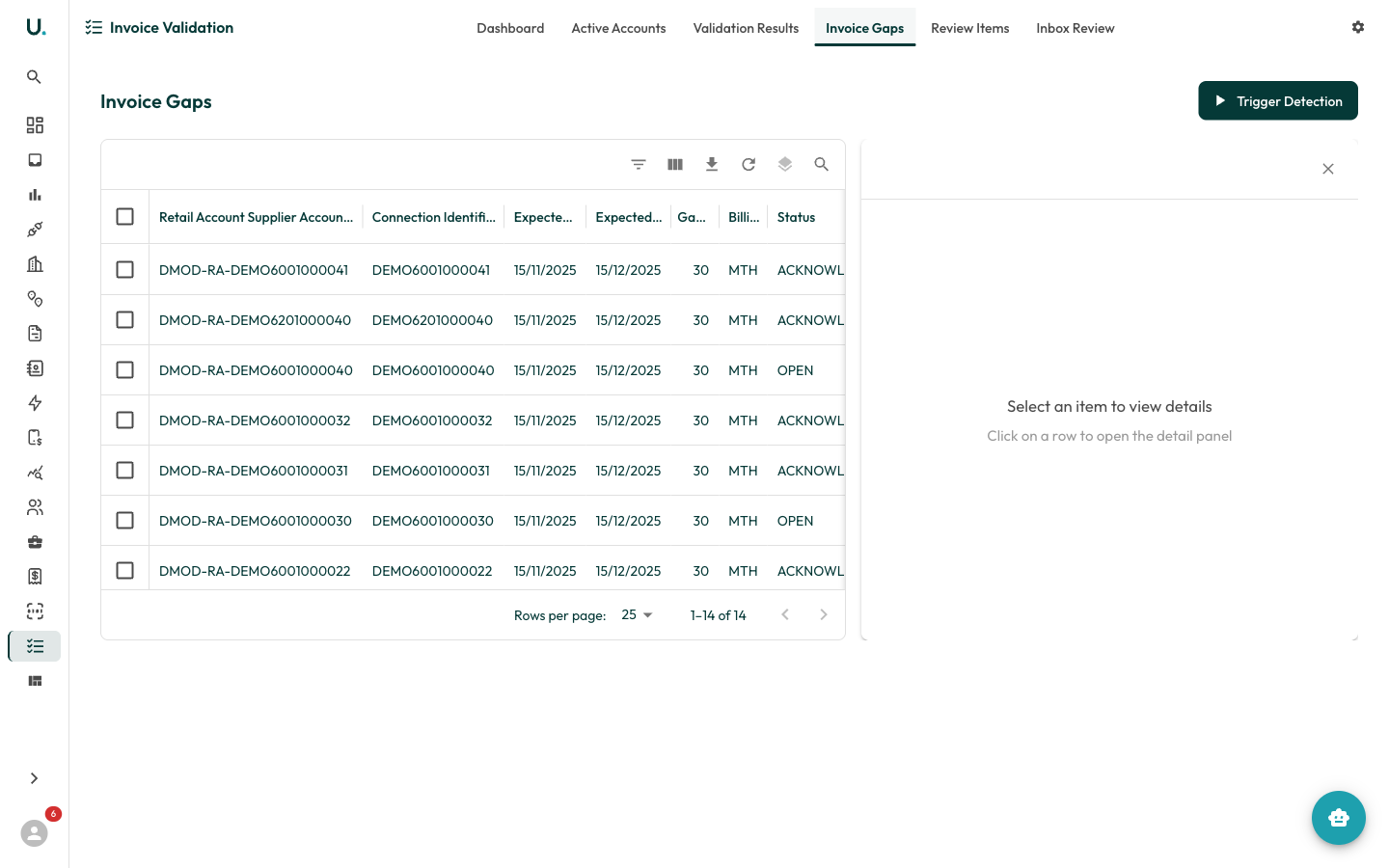1389x868 pixels.
Task: Open the dashboard grid icon in sidebar
Action: [35, 125]
